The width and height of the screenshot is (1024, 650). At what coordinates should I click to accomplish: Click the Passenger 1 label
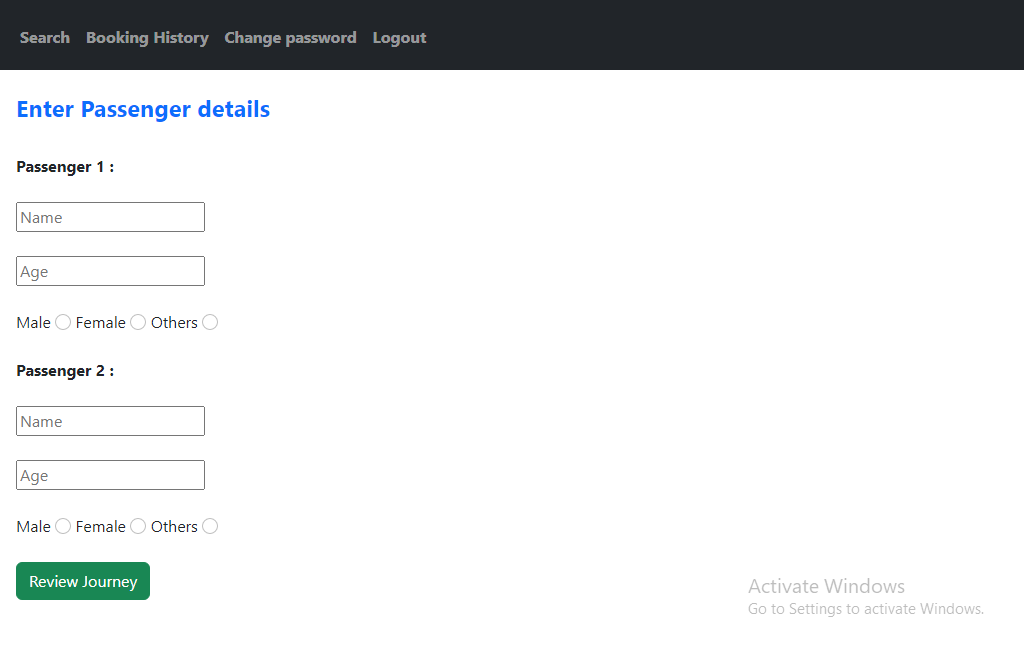coord(65,167)
